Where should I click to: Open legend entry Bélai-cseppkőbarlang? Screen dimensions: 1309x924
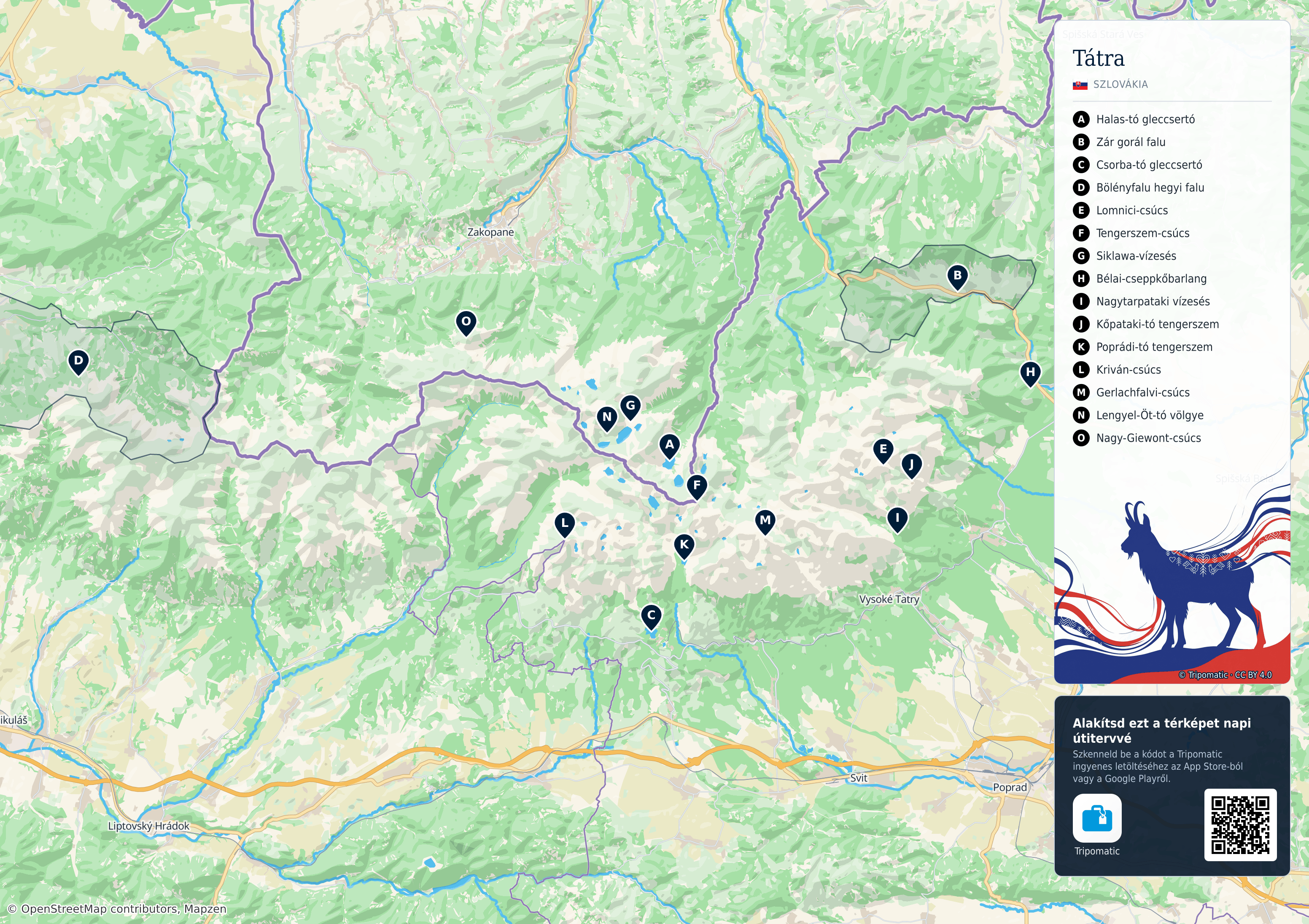[1139, 279]
